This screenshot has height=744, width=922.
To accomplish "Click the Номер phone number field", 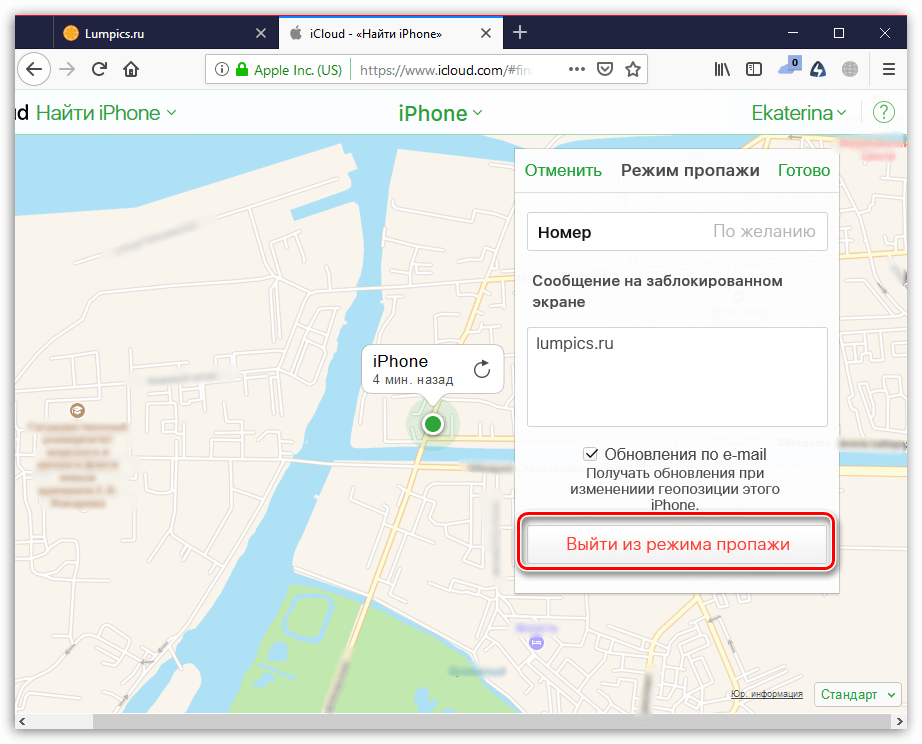I will click(677, 232).
